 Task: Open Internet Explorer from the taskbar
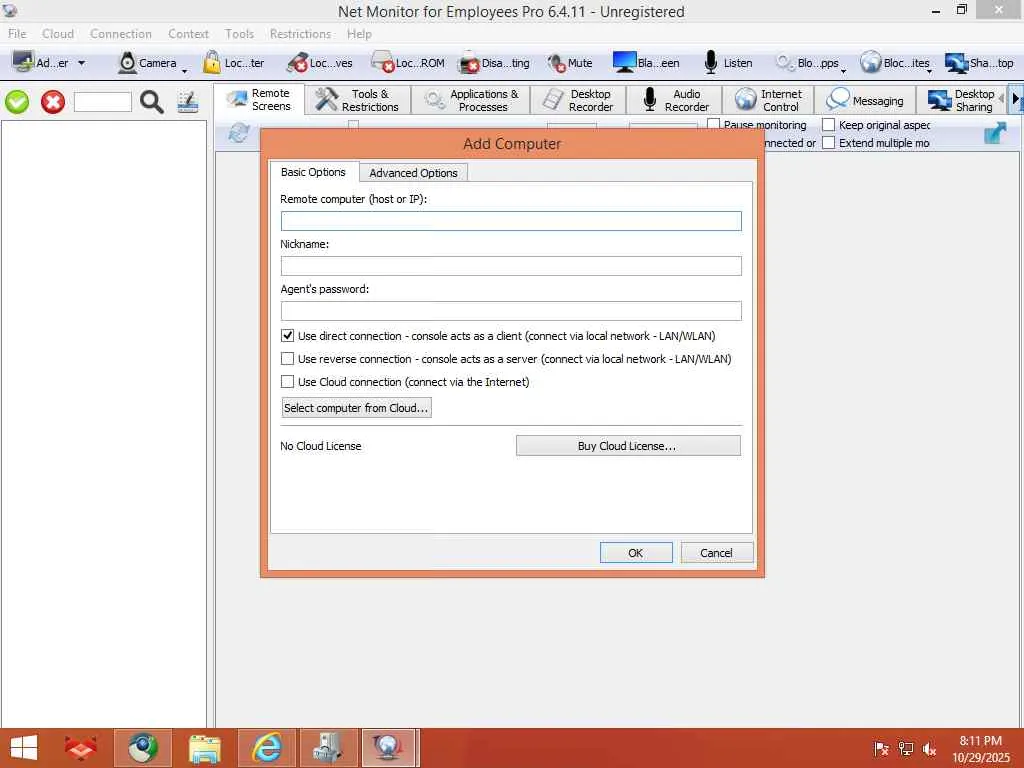(x=268, y=748)
